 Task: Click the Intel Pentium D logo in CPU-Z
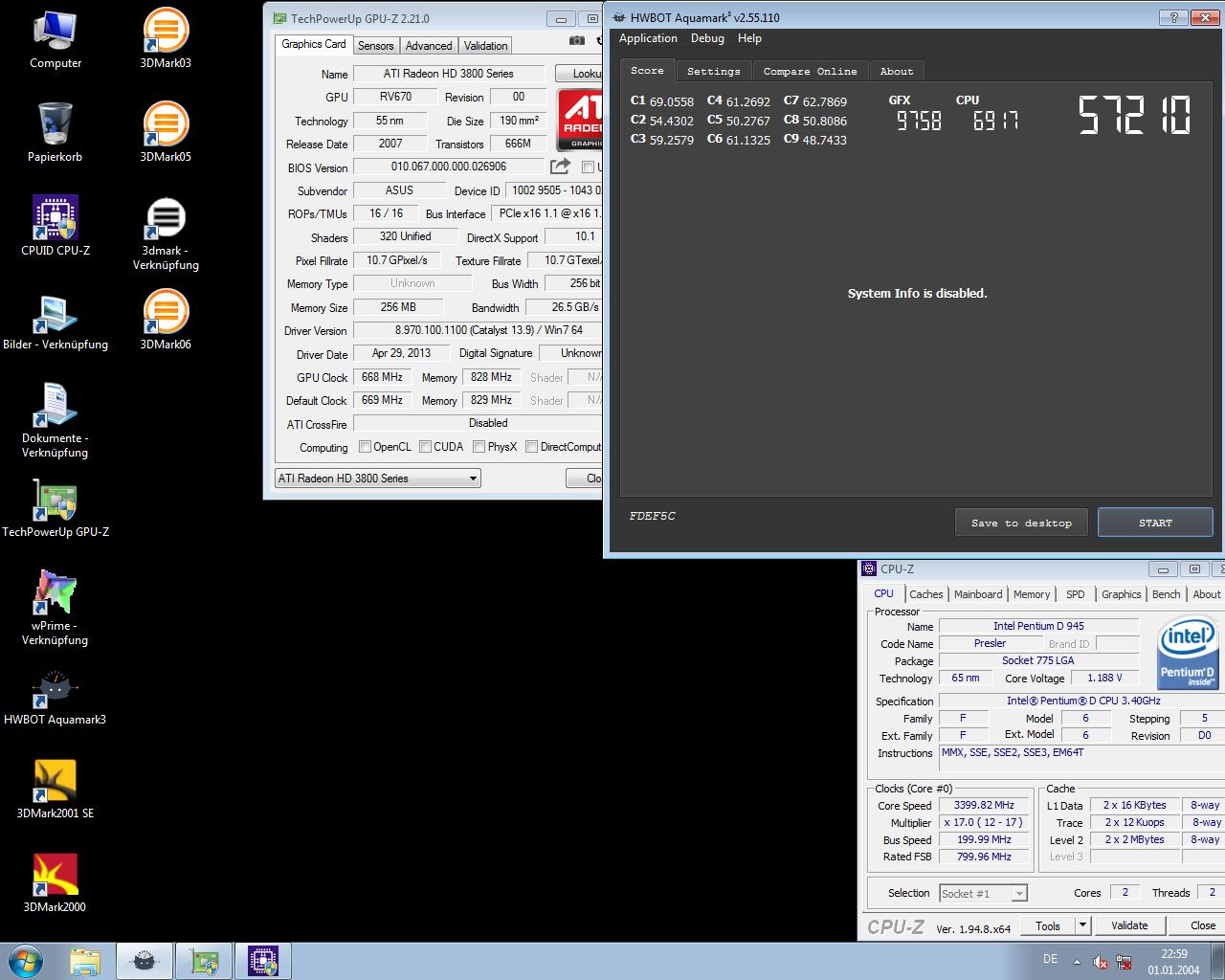click(x=1188, y=655)
